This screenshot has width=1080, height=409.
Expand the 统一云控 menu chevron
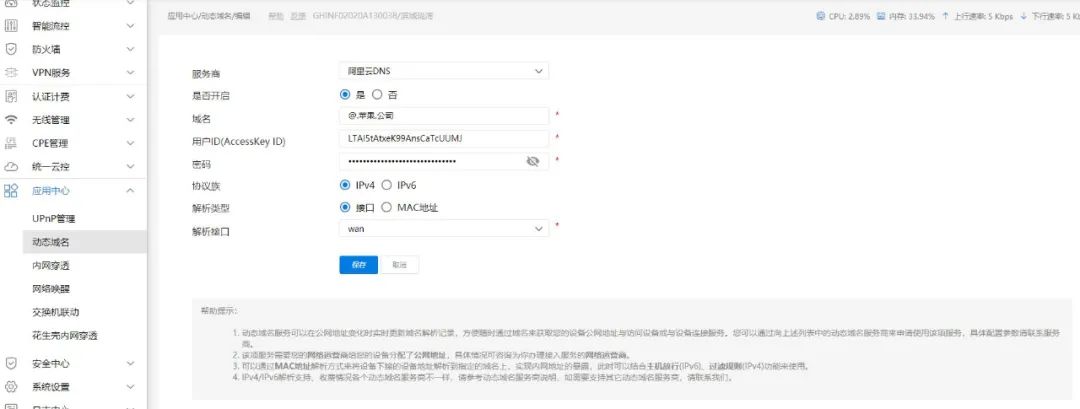click(x=130, y=167)
